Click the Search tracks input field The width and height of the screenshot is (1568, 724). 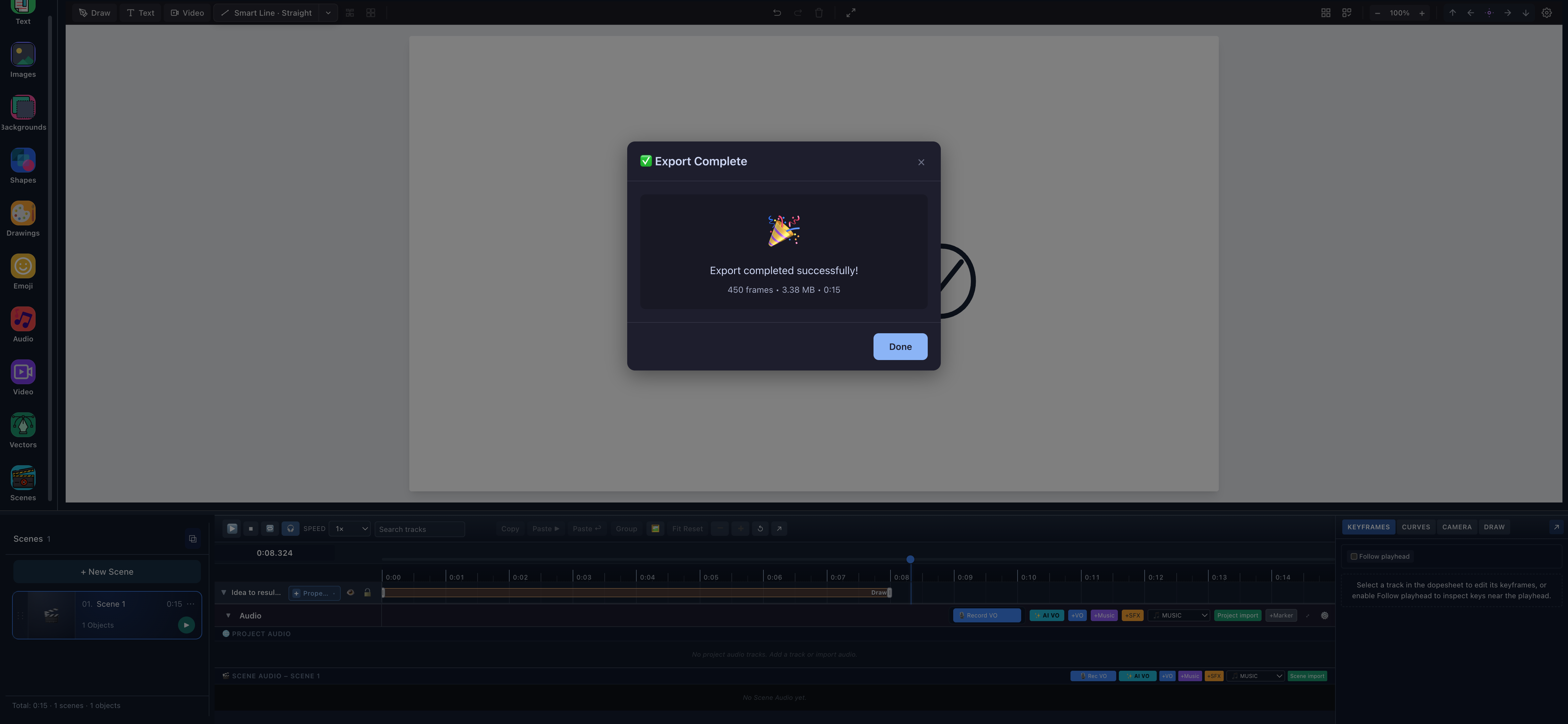419,529
